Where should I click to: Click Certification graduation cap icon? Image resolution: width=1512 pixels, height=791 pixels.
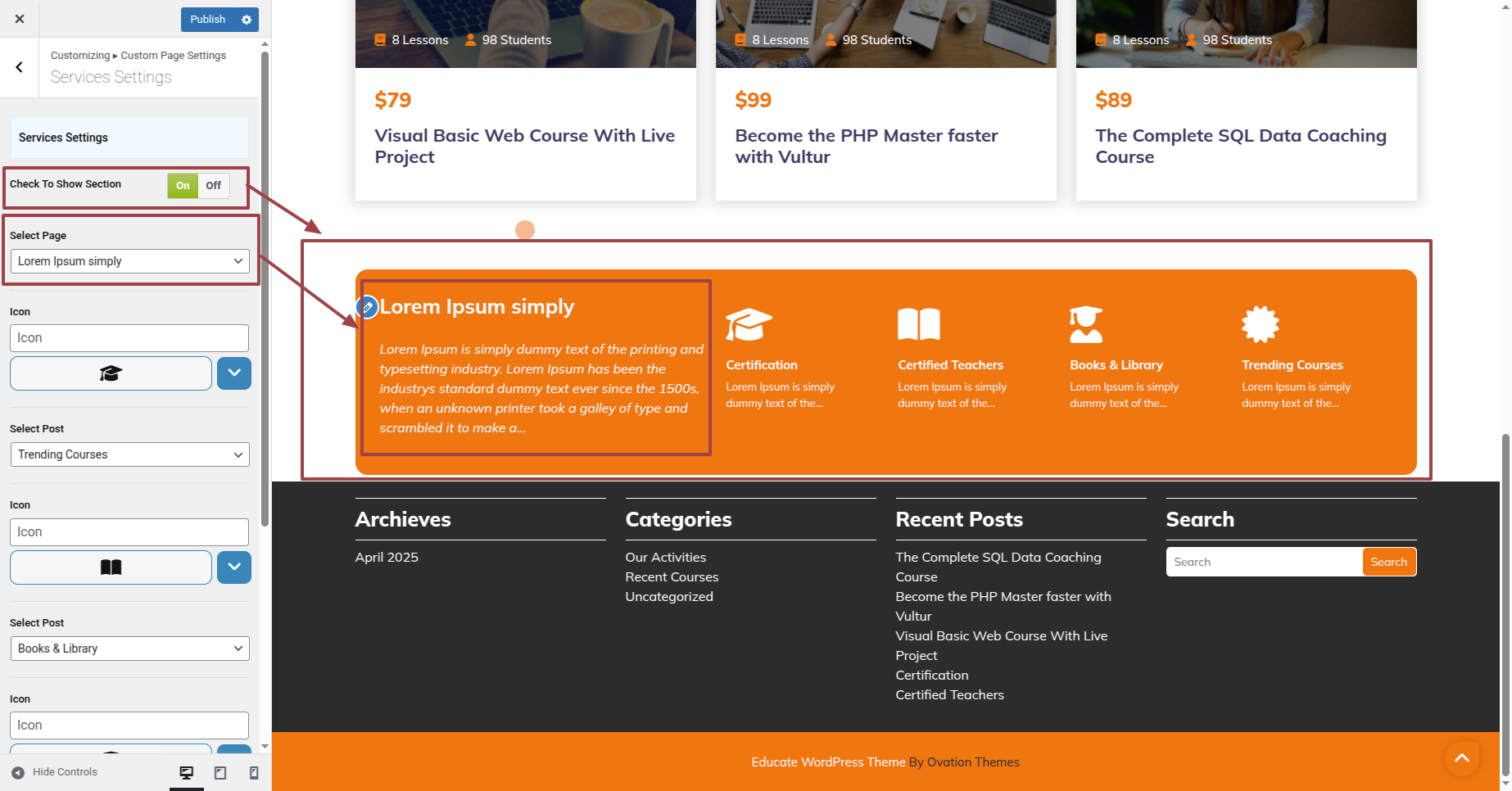tap(749, 324)
